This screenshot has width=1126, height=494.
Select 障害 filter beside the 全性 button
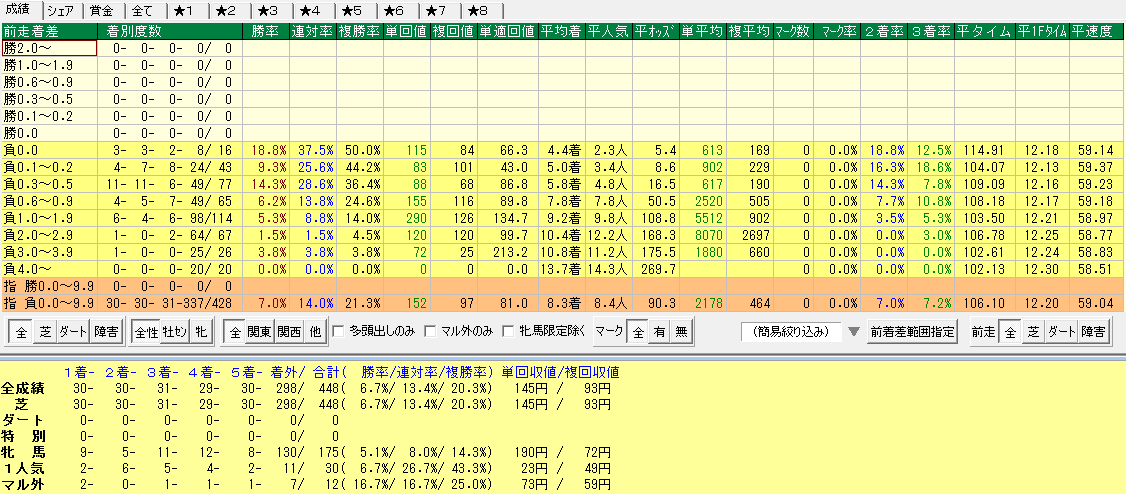(x=107, y=332)
